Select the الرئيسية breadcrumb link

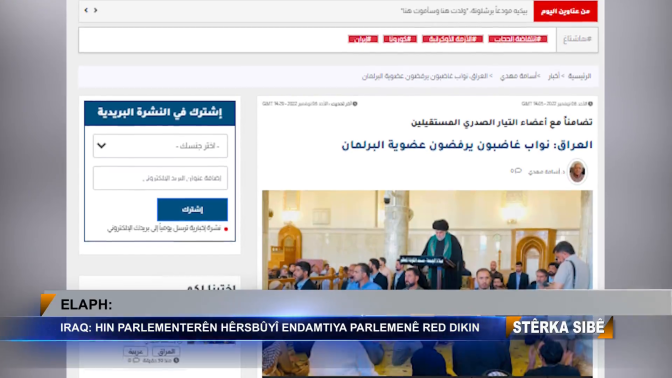(579, 76)
